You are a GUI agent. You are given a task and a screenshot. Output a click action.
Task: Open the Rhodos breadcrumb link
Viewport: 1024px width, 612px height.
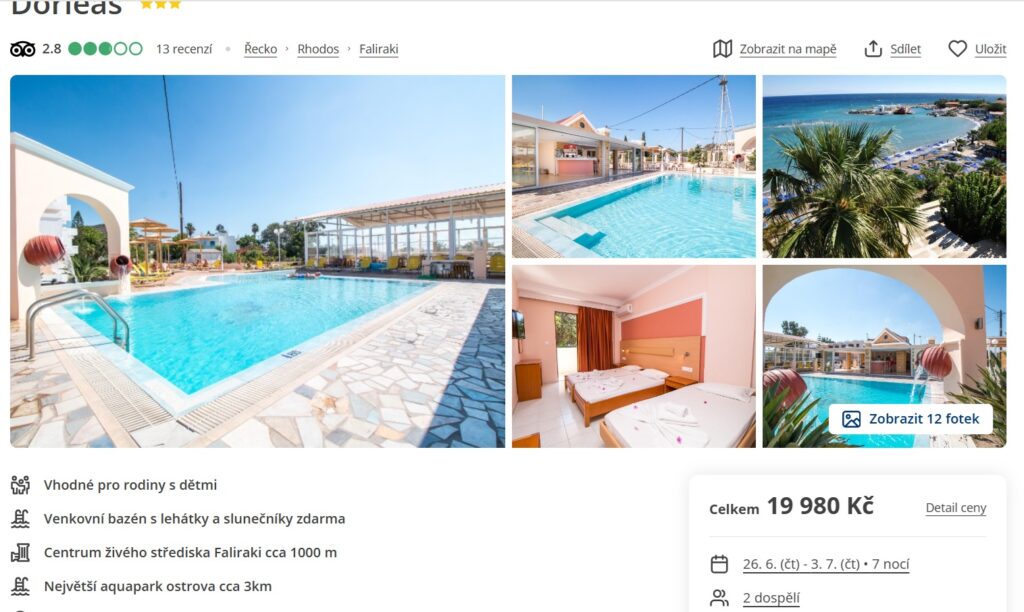point(318,49)
